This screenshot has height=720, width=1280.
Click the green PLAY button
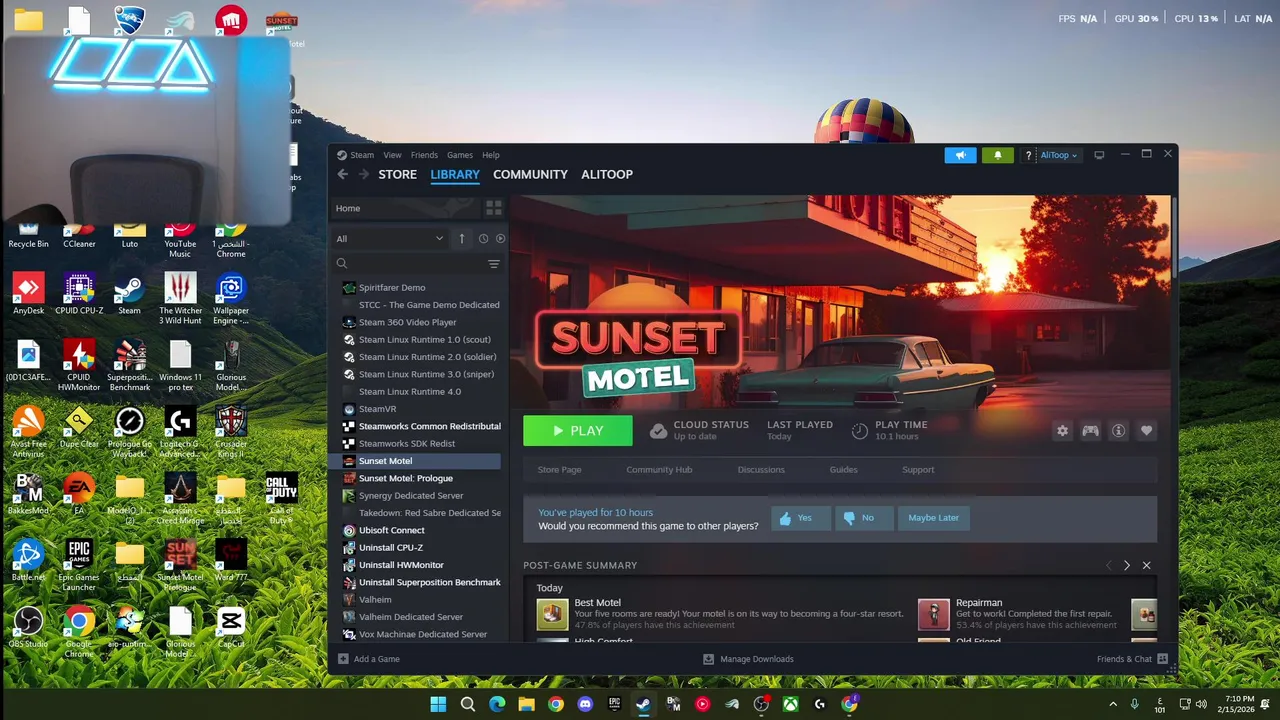click(578, 431)
